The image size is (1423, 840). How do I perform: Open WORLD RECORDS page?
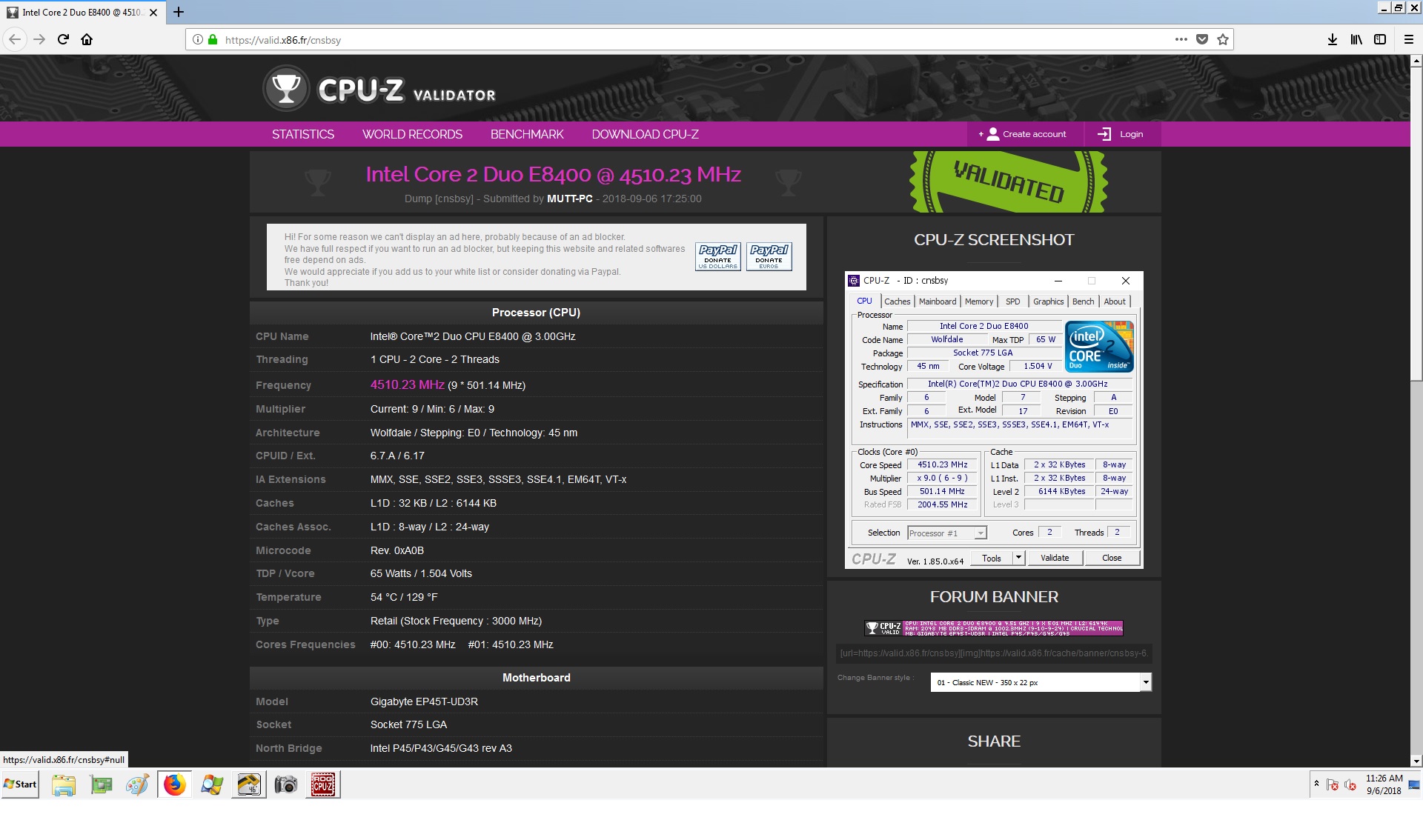coord(412,134)
